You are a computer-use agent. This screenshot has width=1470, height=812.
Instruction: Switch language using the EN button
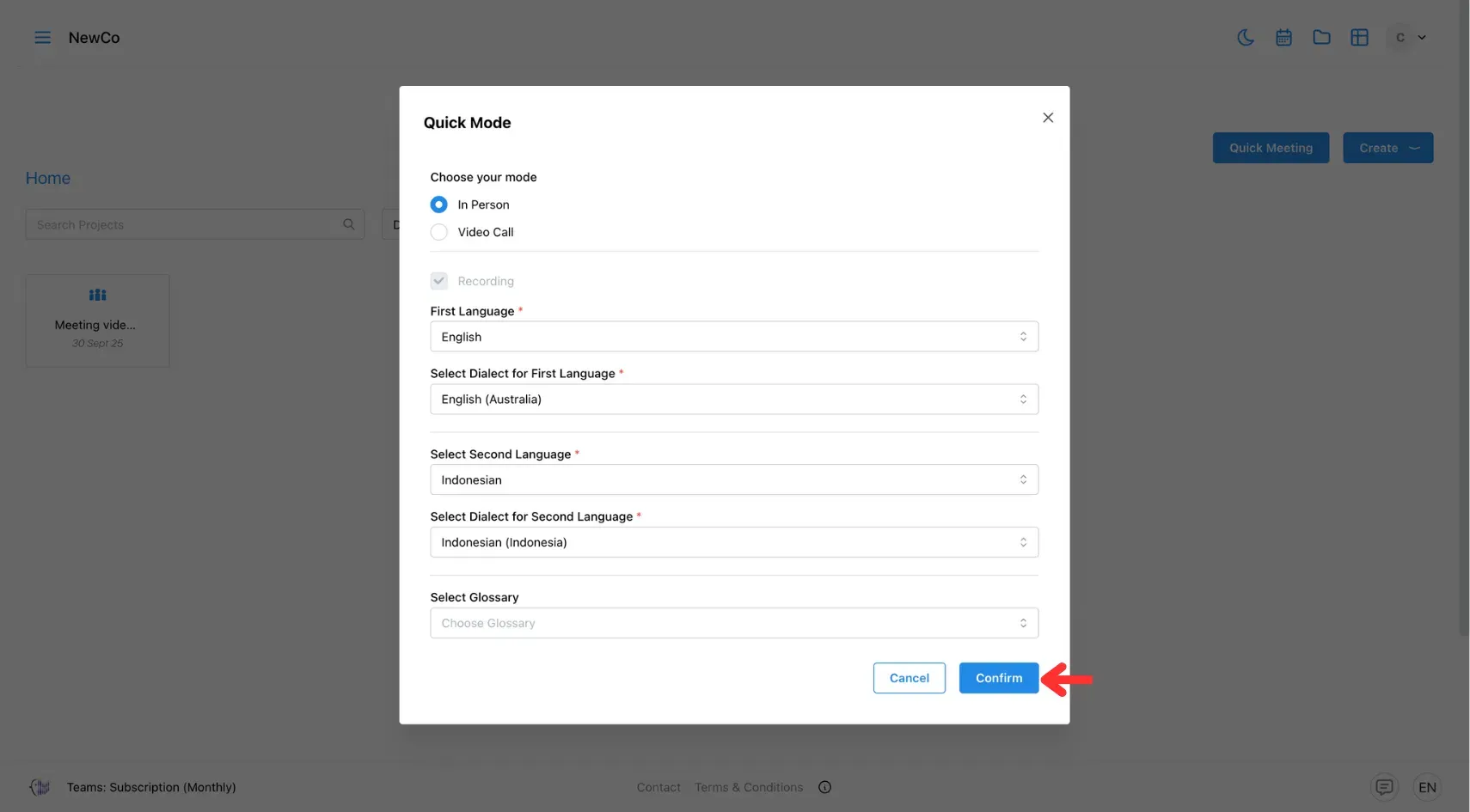coord(1427,786)
